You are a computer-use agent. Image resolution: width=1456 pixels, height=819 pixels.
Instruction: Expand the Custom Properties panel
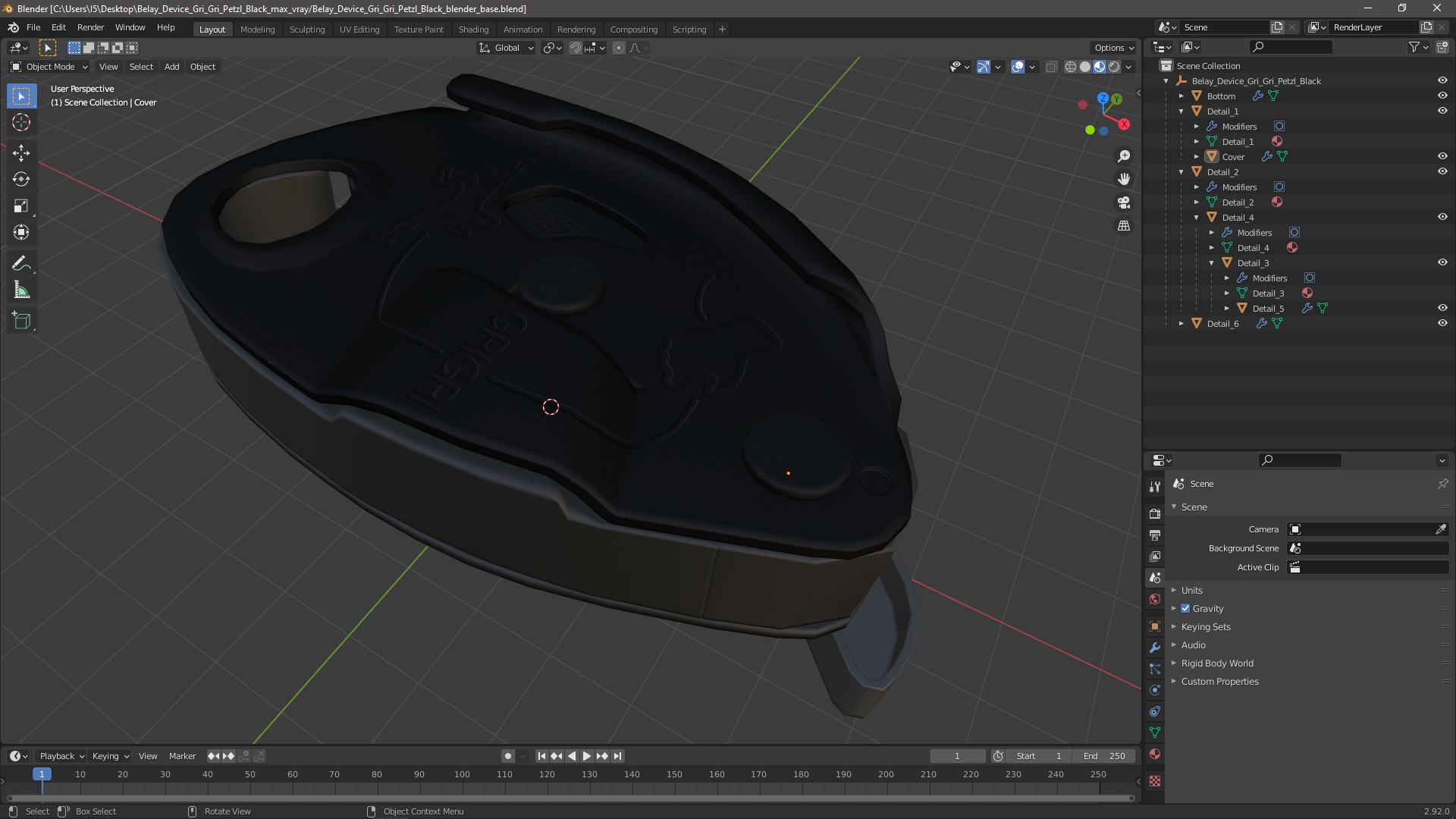[x=1219, y=682]
